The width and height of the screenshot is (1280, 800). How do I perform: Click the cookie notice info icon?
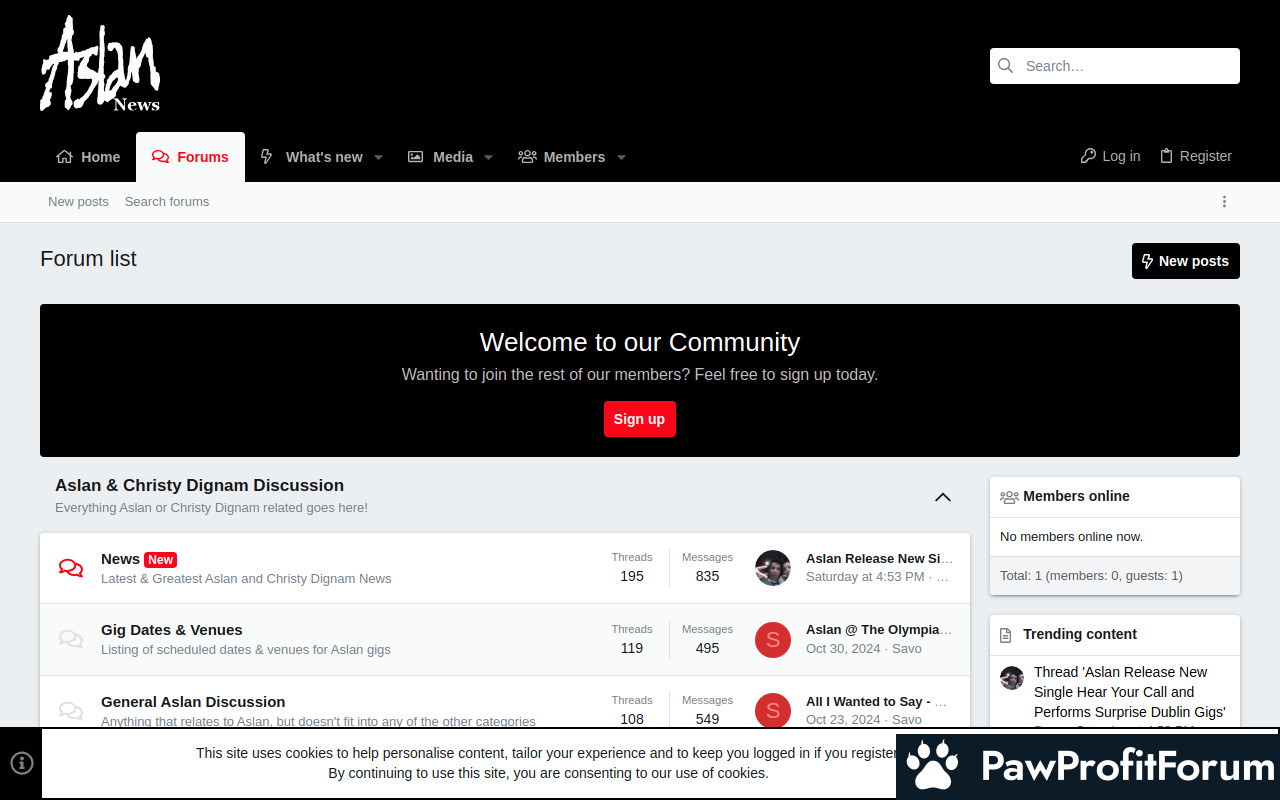point(22,763)
